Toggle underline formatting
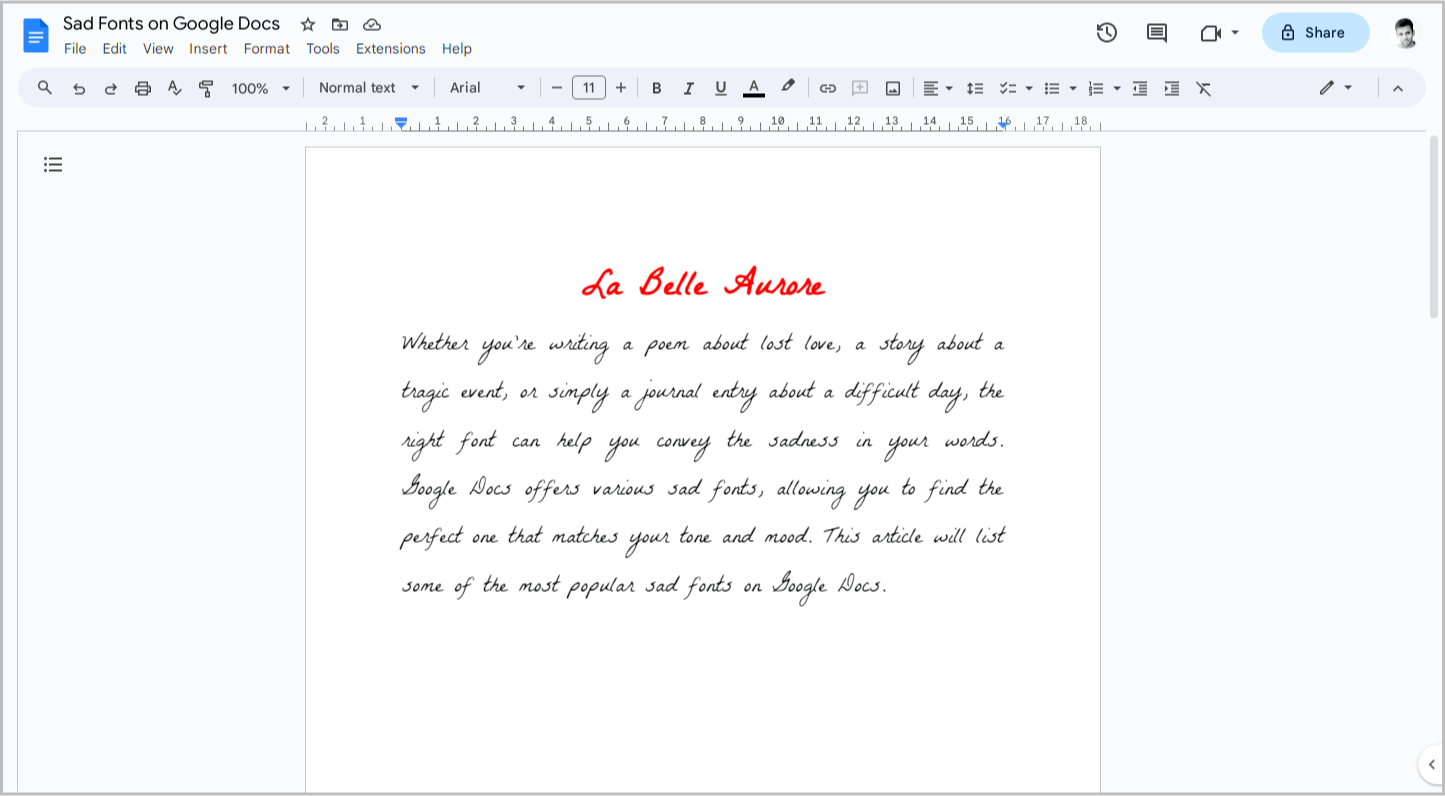The height and width of the screenshot is (796, 1445). pos(720,88)
